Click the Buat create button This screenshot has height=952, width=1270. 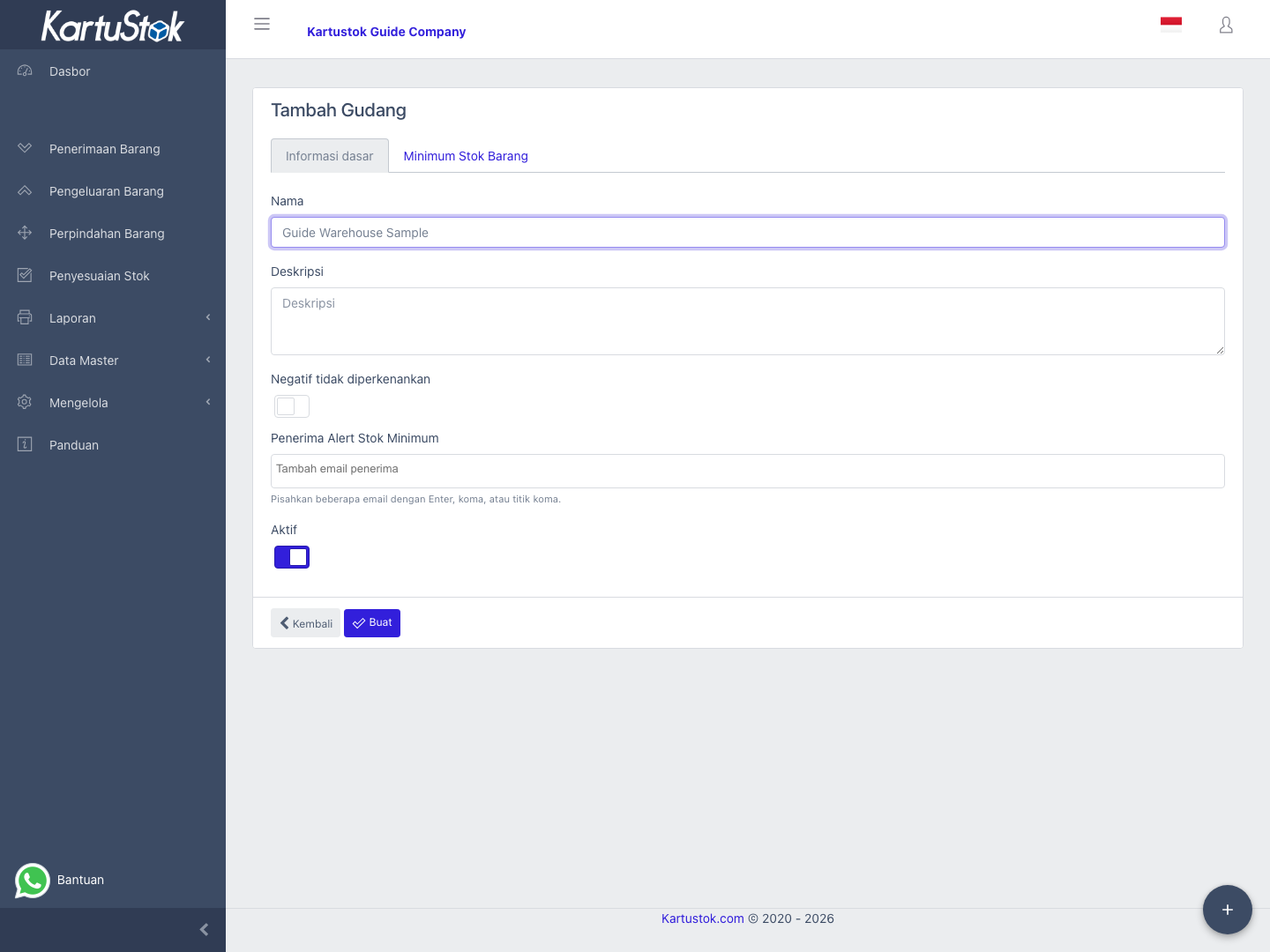372,623
